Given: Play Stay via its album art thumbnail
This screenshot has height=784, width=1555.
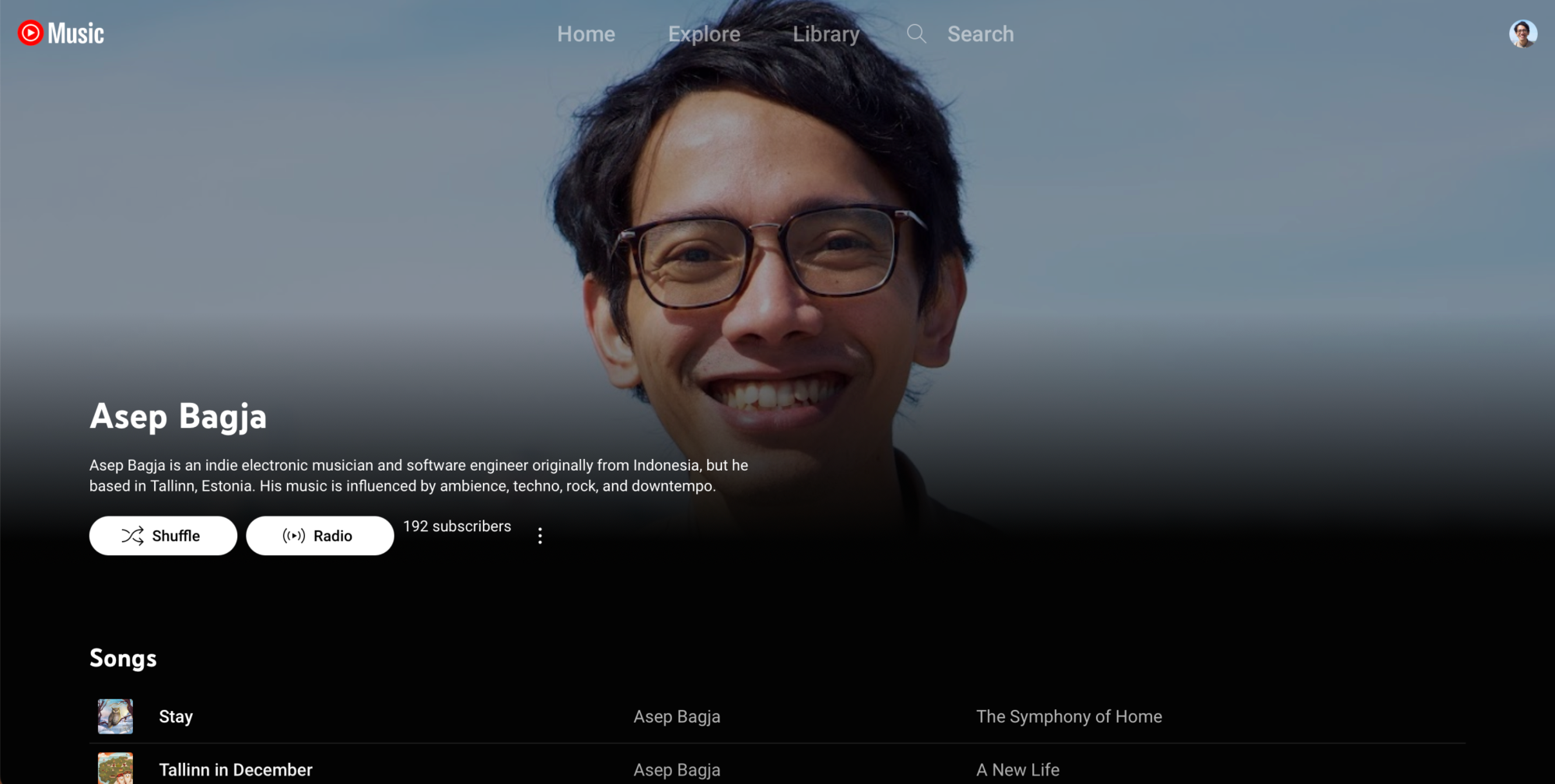Looking at the screenshot, I should coord(115,716).
